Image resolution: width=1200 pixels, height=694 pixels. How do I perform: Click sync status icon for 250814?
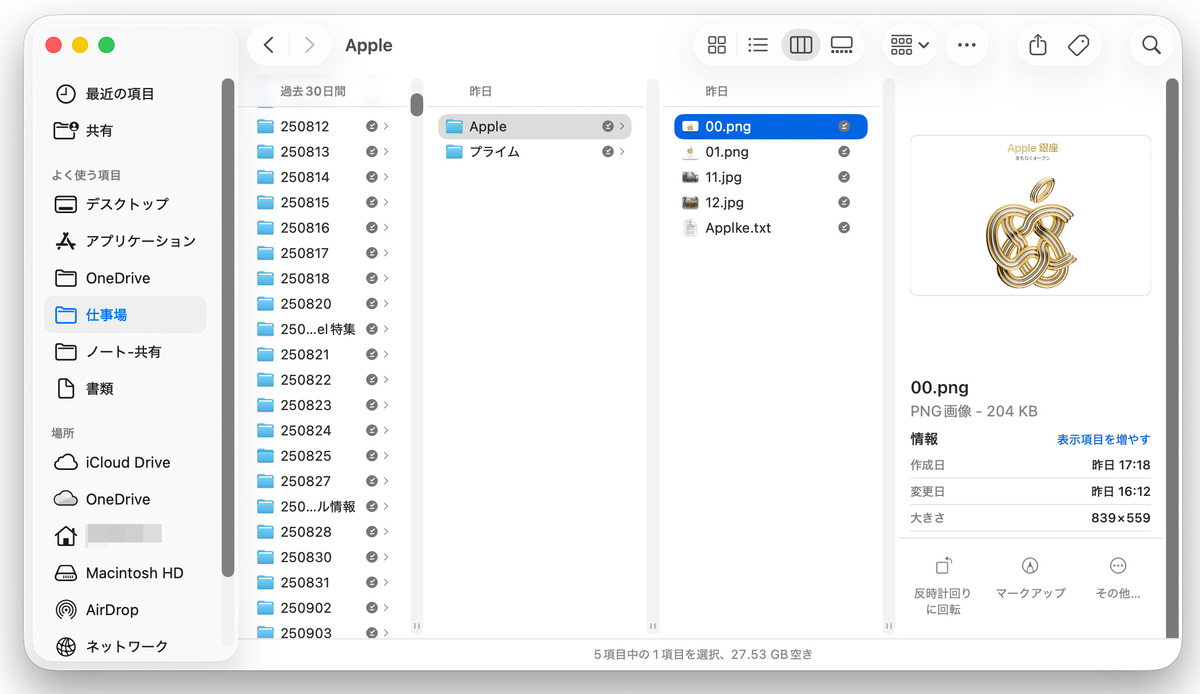coord(372,178)
